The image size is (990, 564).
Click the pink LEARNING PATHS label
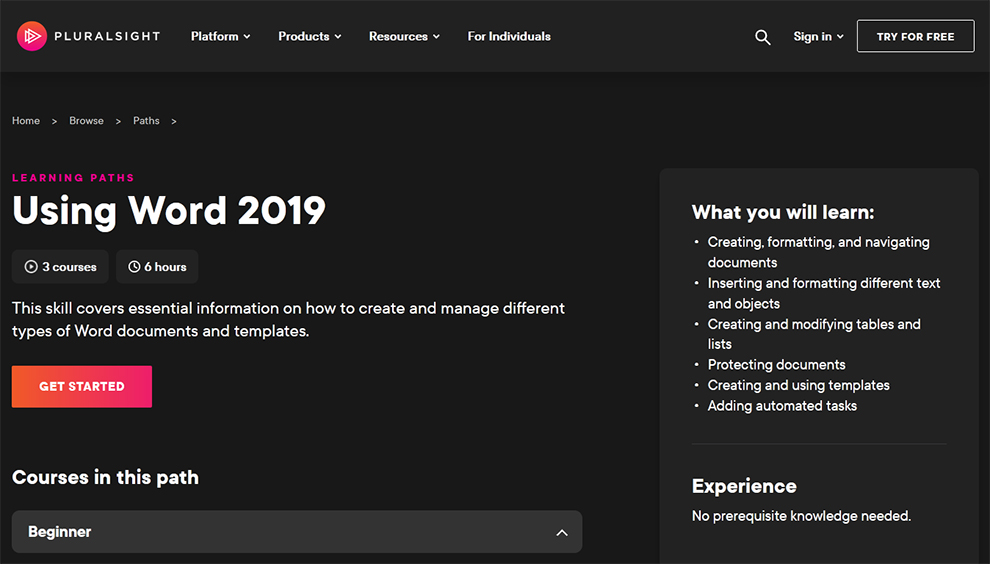(x=73, y=178)
